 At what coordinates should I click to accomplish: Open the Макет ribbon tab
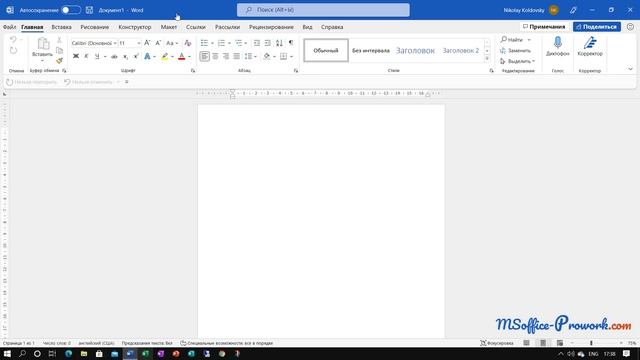pos(169,27)
